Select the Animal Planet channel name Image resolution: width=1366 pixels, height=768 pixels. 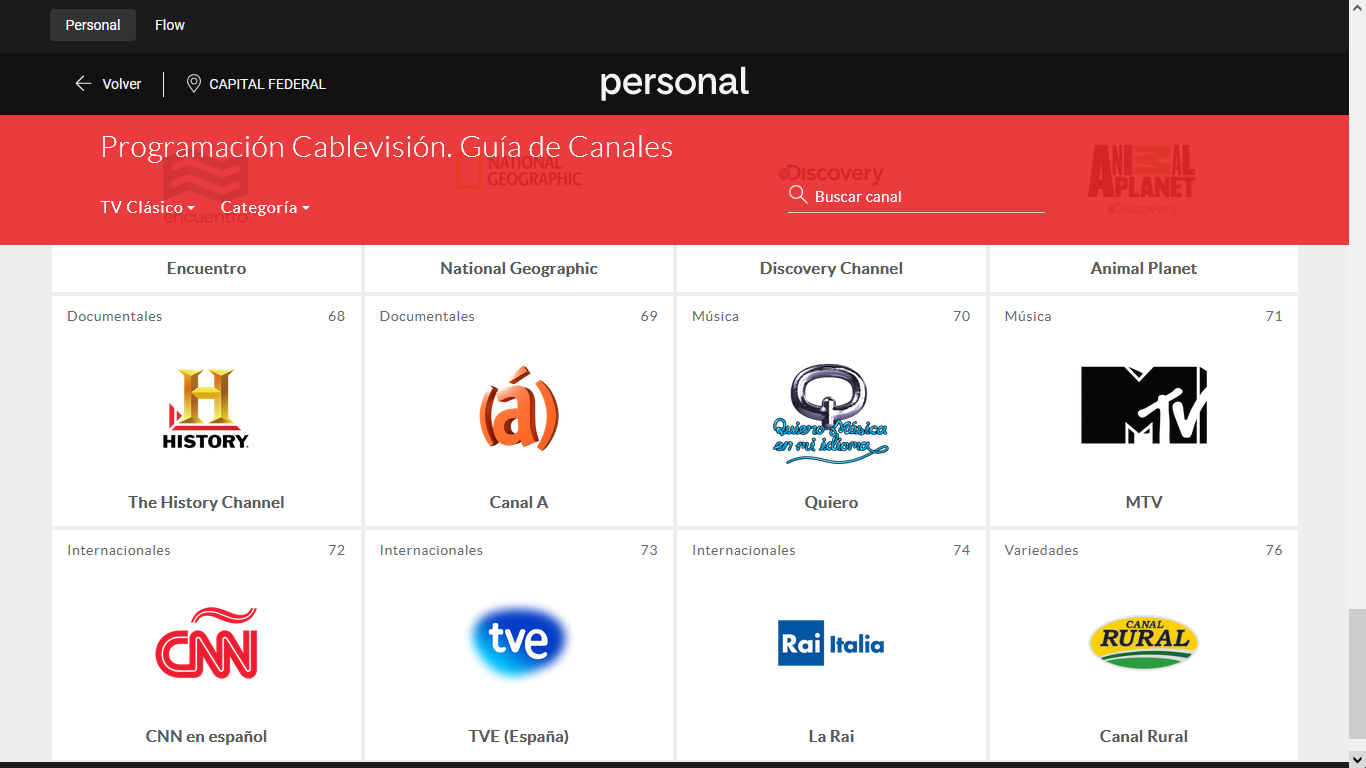(x=1144, y=268)
